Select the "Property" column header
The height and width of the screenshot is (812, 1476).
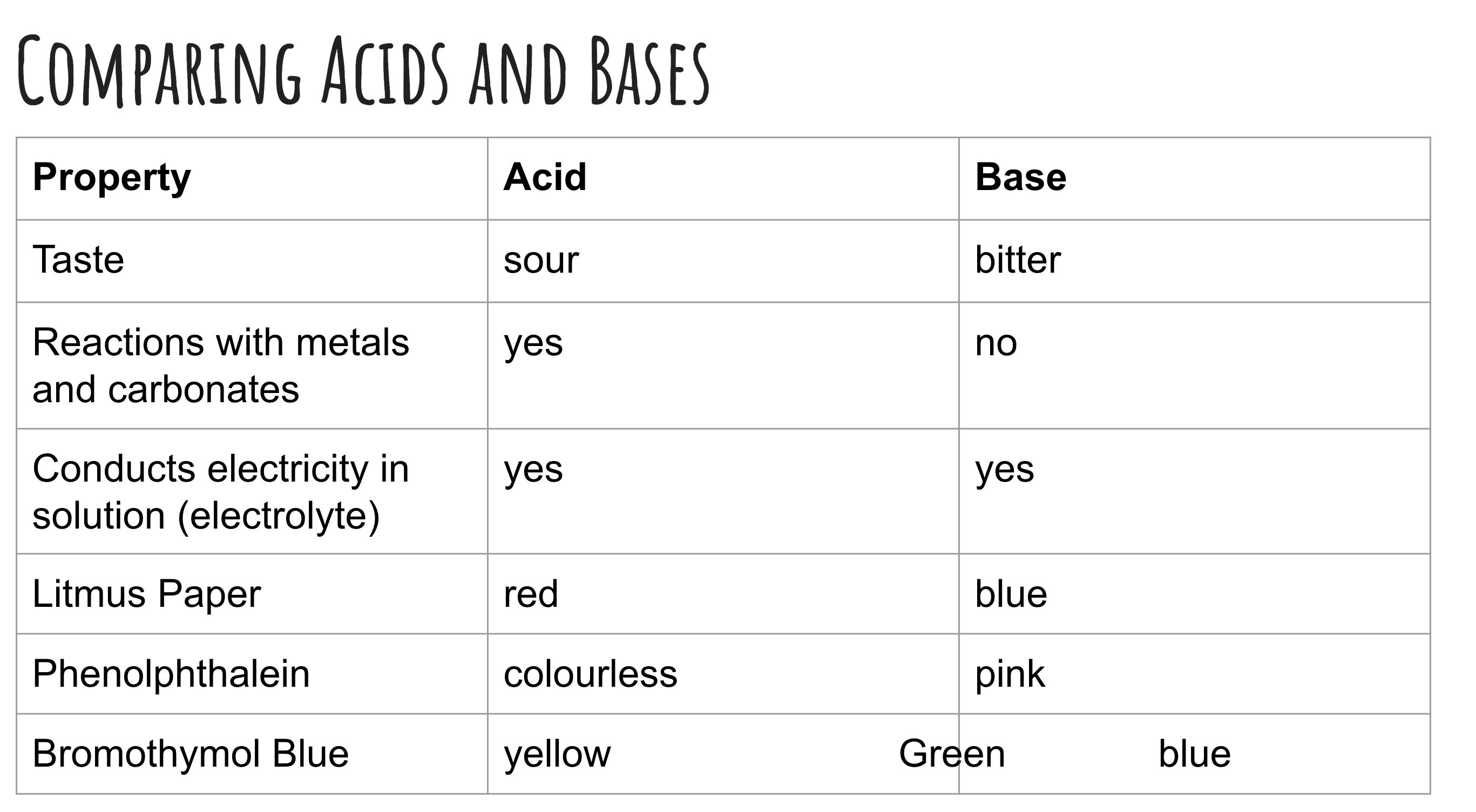112,178
